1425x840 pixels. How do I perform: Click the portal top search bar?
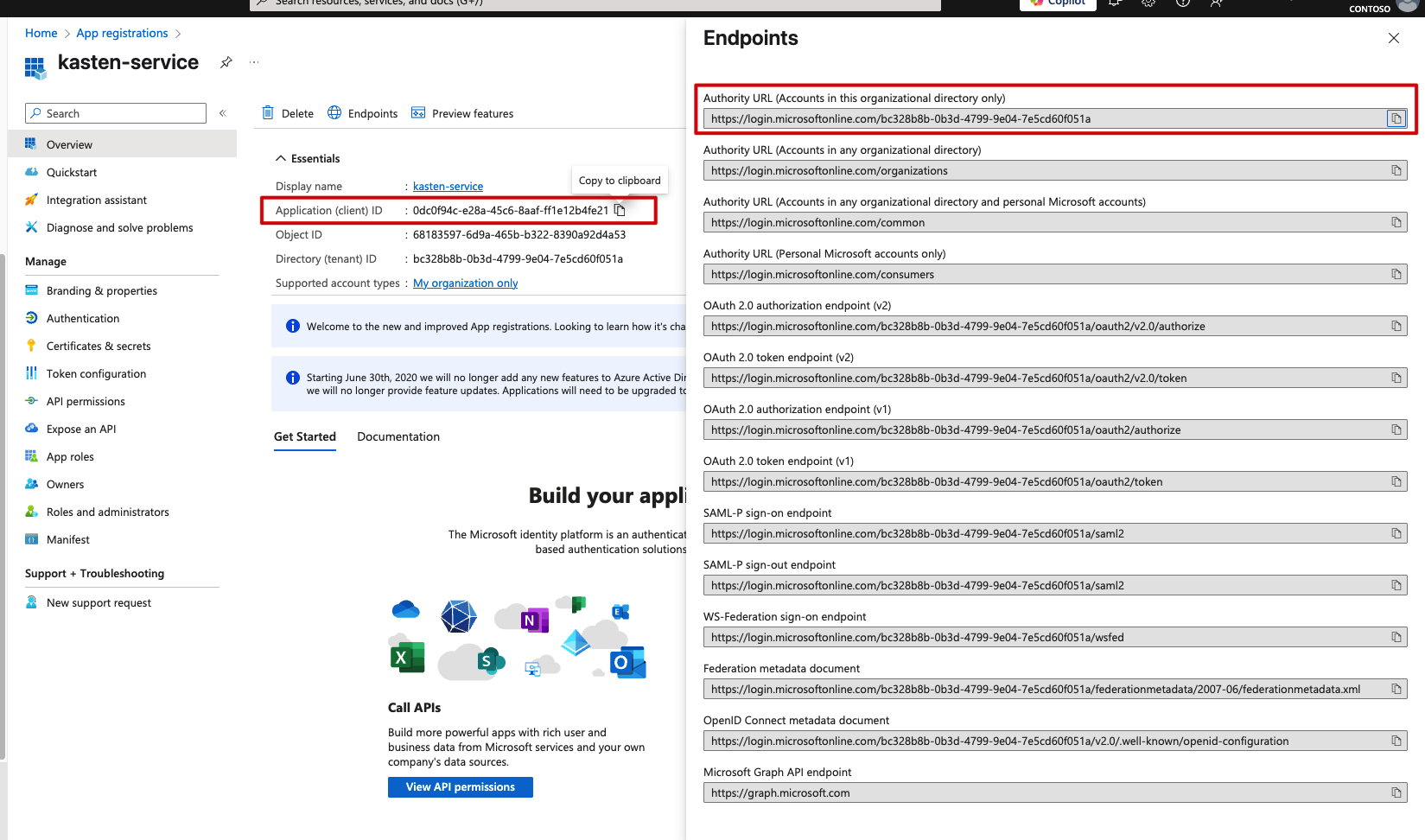coord(595,3)
